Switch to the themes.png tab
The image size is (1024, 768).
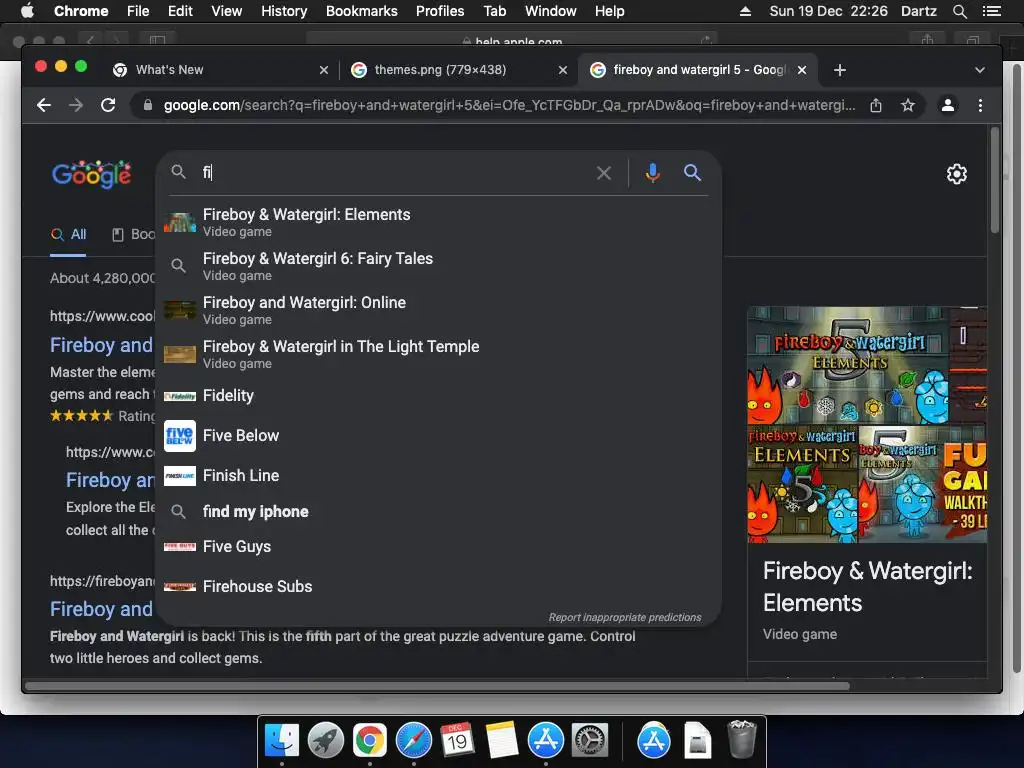pos(458,70)
